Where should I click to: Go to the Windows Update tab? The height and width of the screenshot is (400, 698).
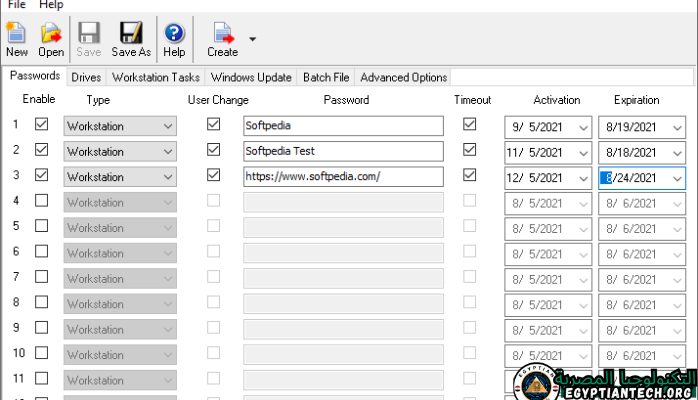tap(250, 77)
